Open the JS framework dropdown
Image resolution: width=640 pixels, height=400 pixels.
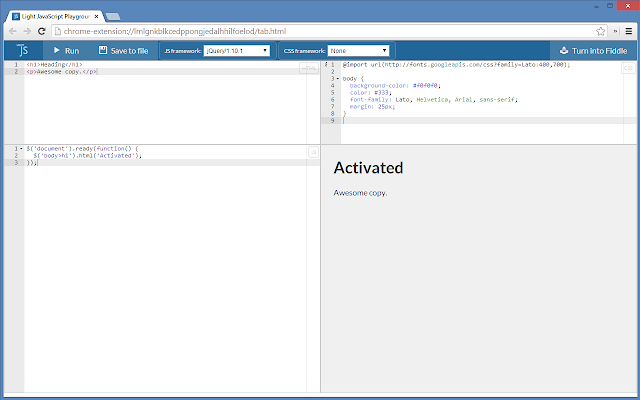click(x=237, y=51)
